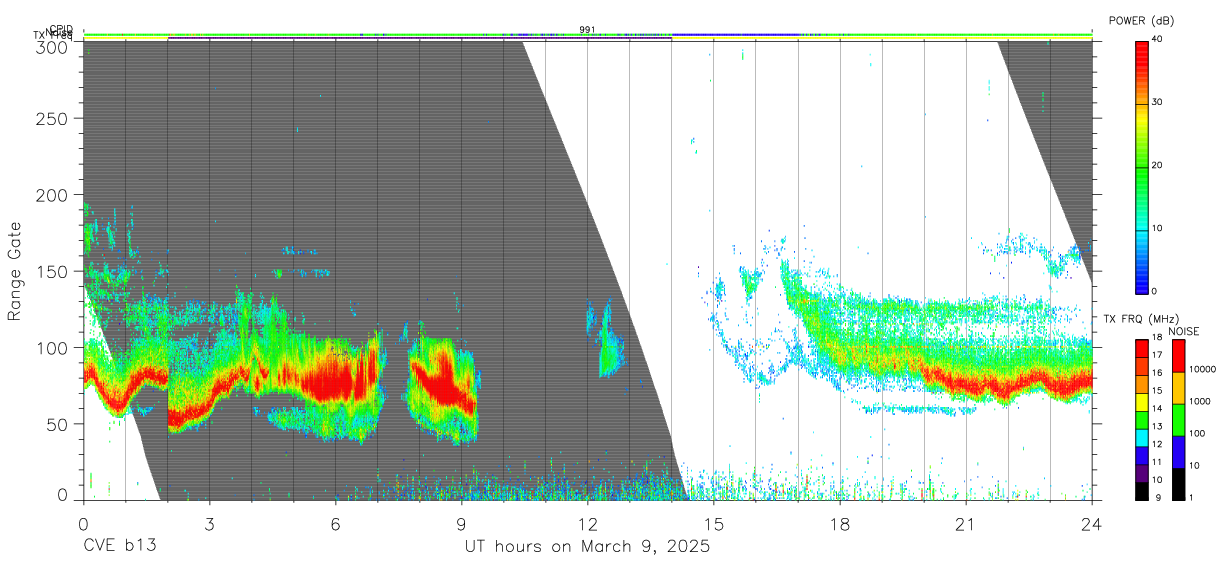The image size is (1228, 567).
Task: Click the '12' frequency scale label
Action: (x=1156, y=445)
